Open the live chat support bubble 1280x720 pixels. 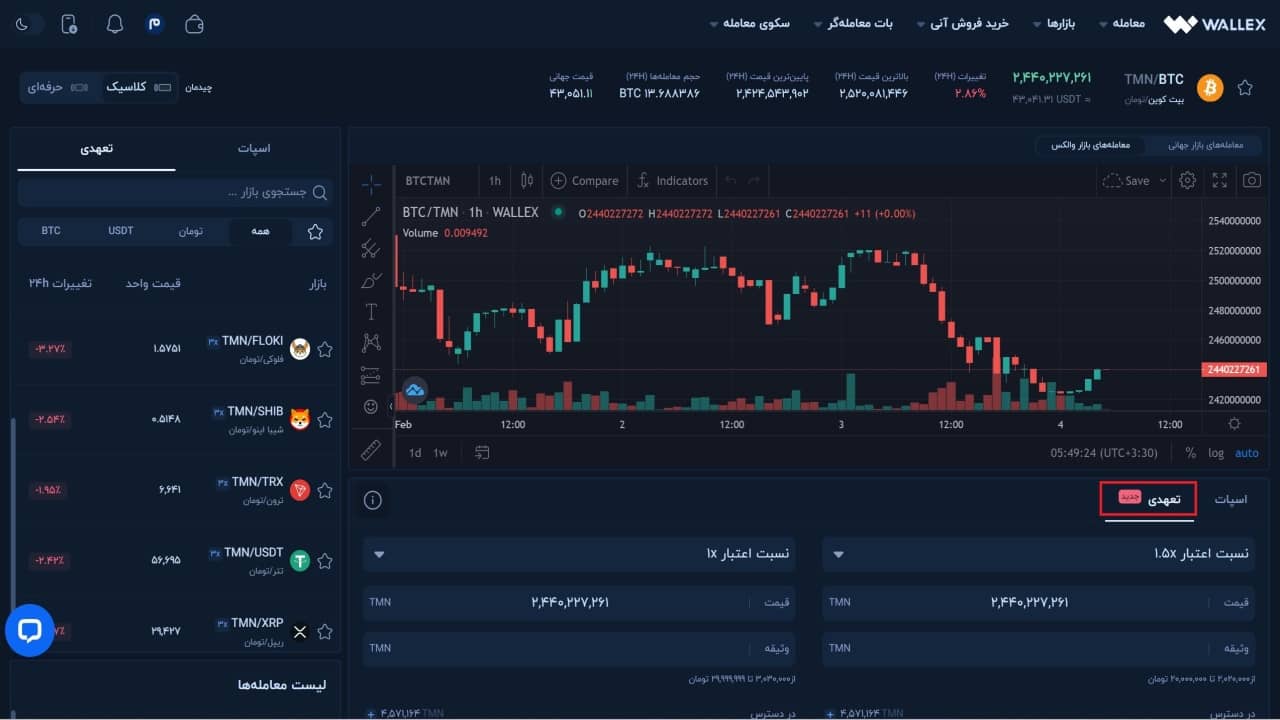pyautogui.click(x=29, y=631)
